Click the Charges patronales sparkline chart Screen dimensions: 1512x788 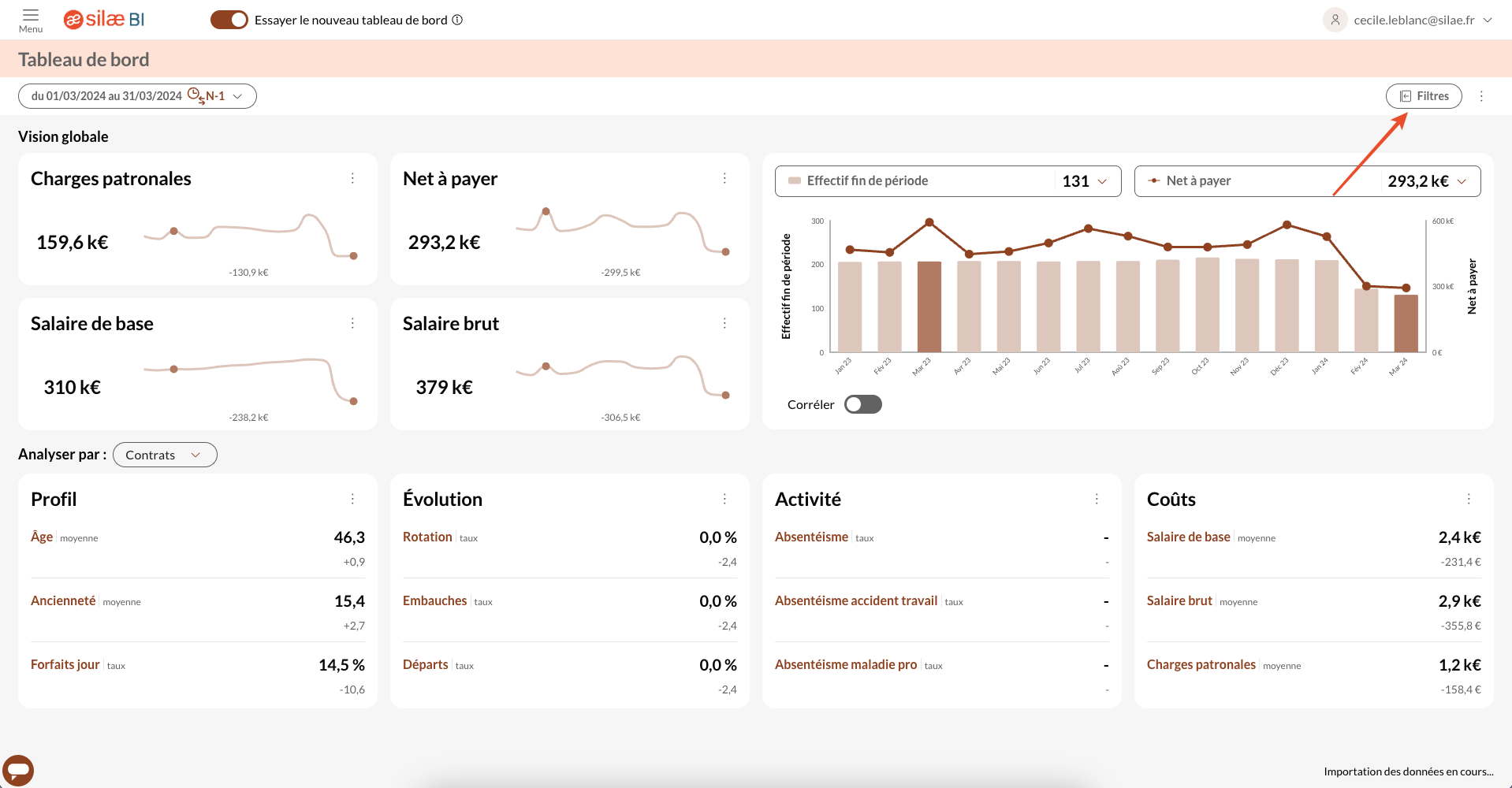tap(250, 236)
